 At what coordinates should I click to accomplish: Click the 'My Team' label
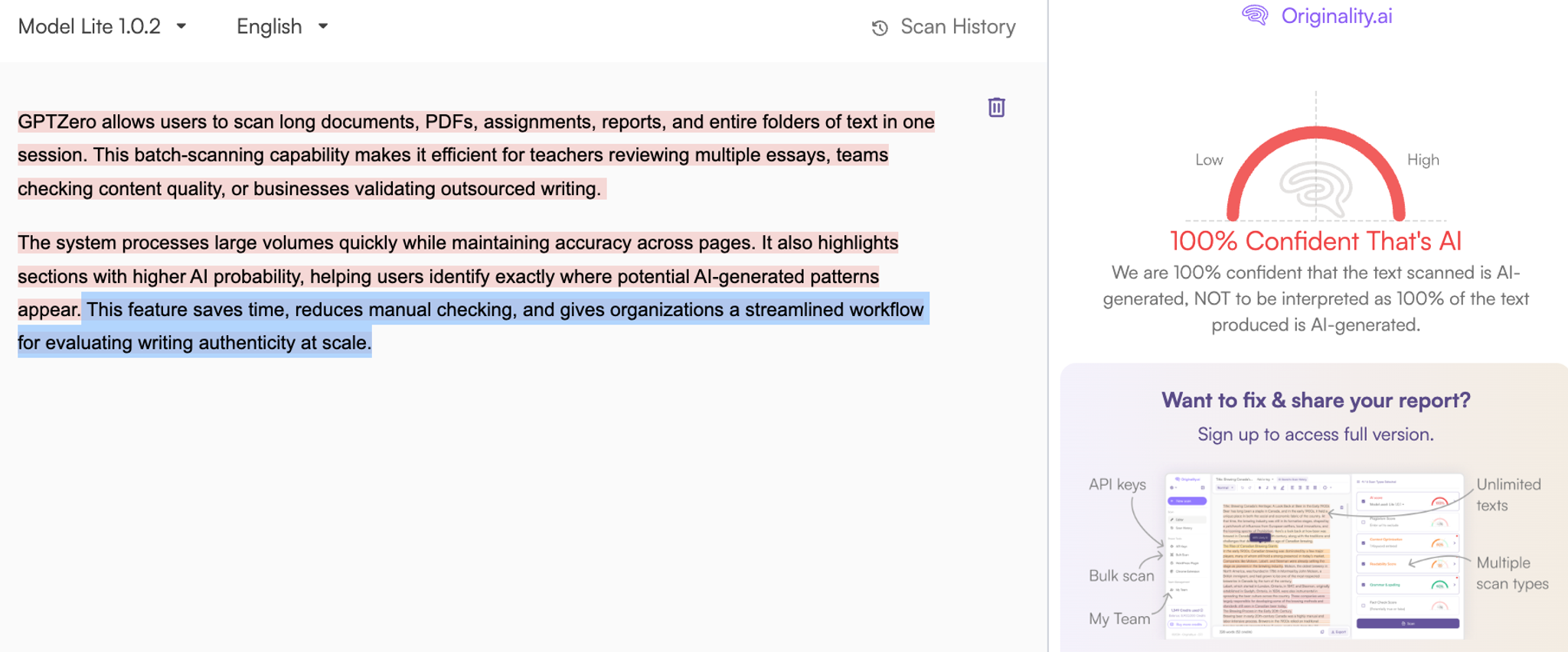[x=1119, y=618]
